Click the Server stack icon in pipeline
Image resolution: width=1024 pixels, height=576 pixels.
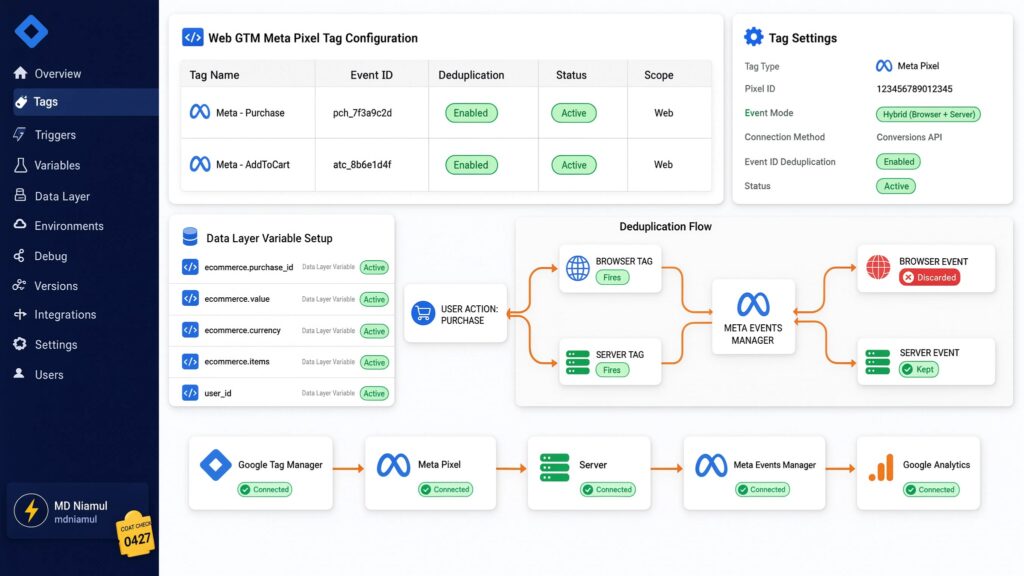pos(554,468)
